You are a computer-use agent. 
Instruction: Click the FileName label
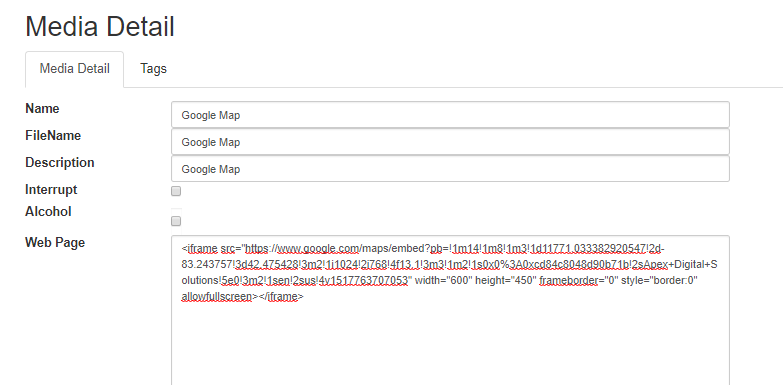[x=53, y=136]
